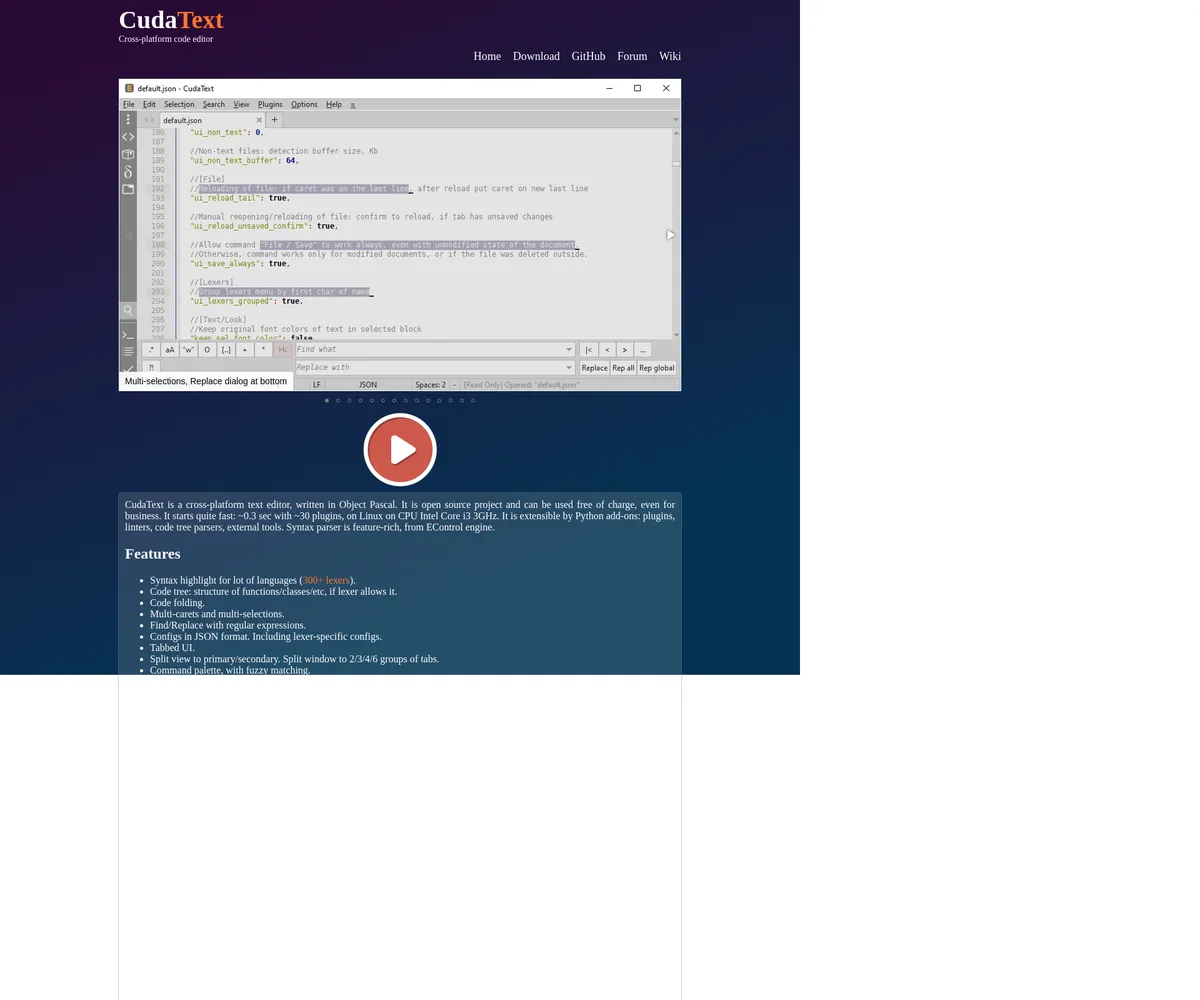The height and width of the screenshot is (1000, 1200).
Task: Switch to the default.json tab
Action: click(183, 120)
